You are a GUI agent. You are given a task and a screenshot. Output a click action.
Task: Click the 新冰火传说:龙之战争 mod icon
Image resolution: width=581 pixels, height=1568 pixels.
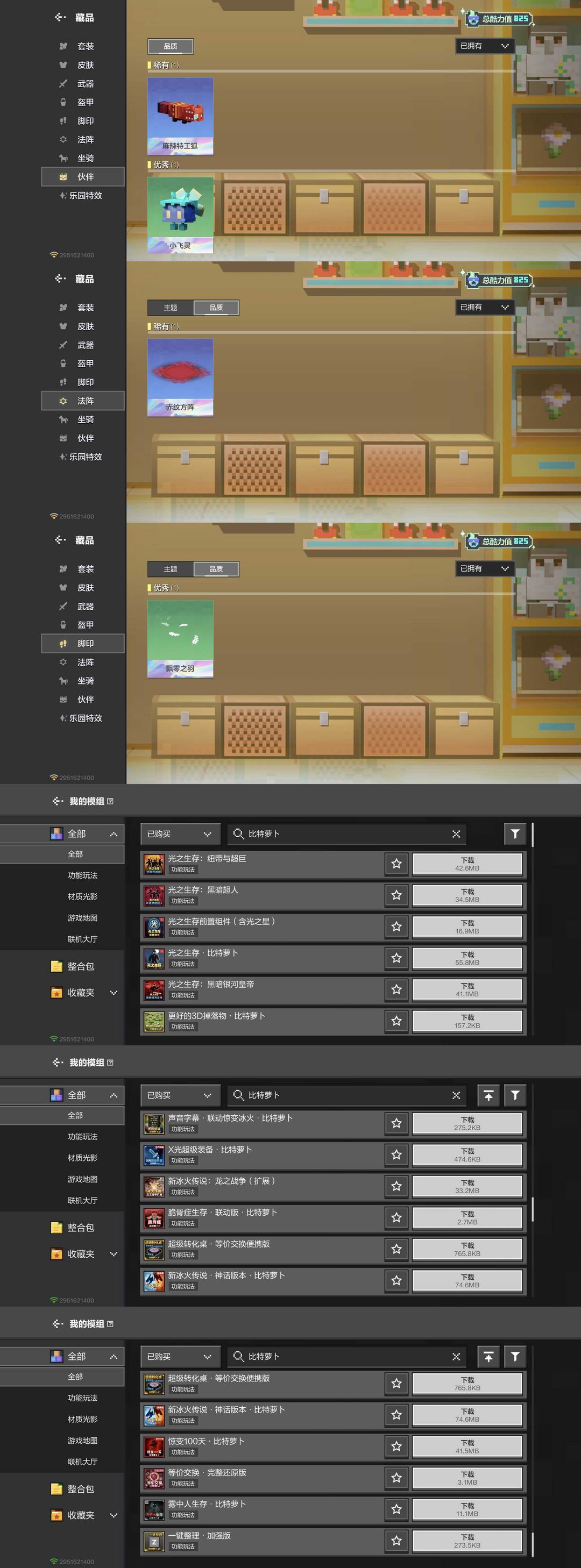coord(154,1186)
